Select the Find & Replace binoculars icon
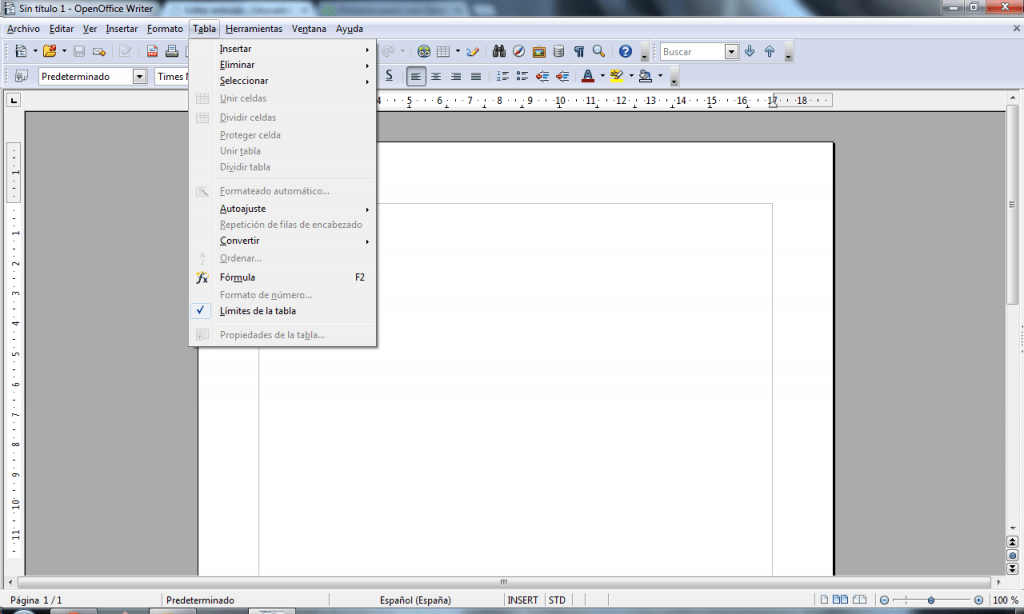The width and height of the screenshot is (1024, 614). pos(500,49)
